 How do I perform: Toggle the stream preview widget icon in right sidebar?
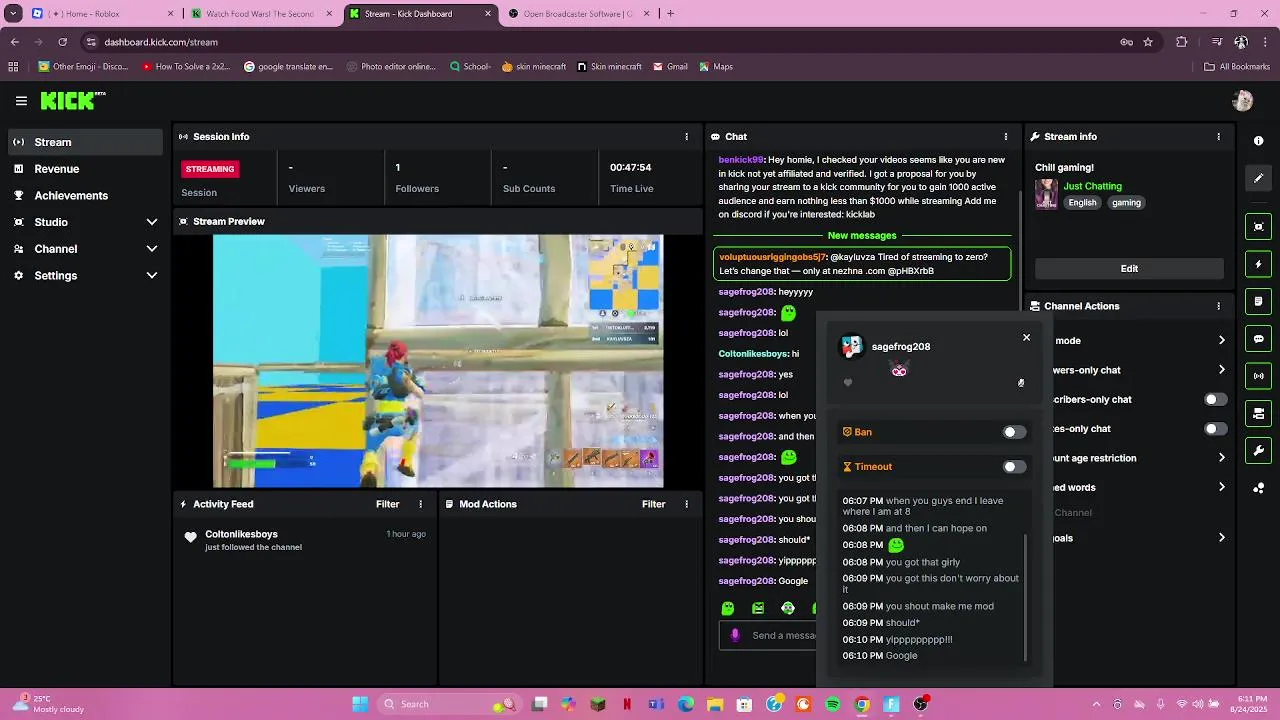[x=1258, y=227]
